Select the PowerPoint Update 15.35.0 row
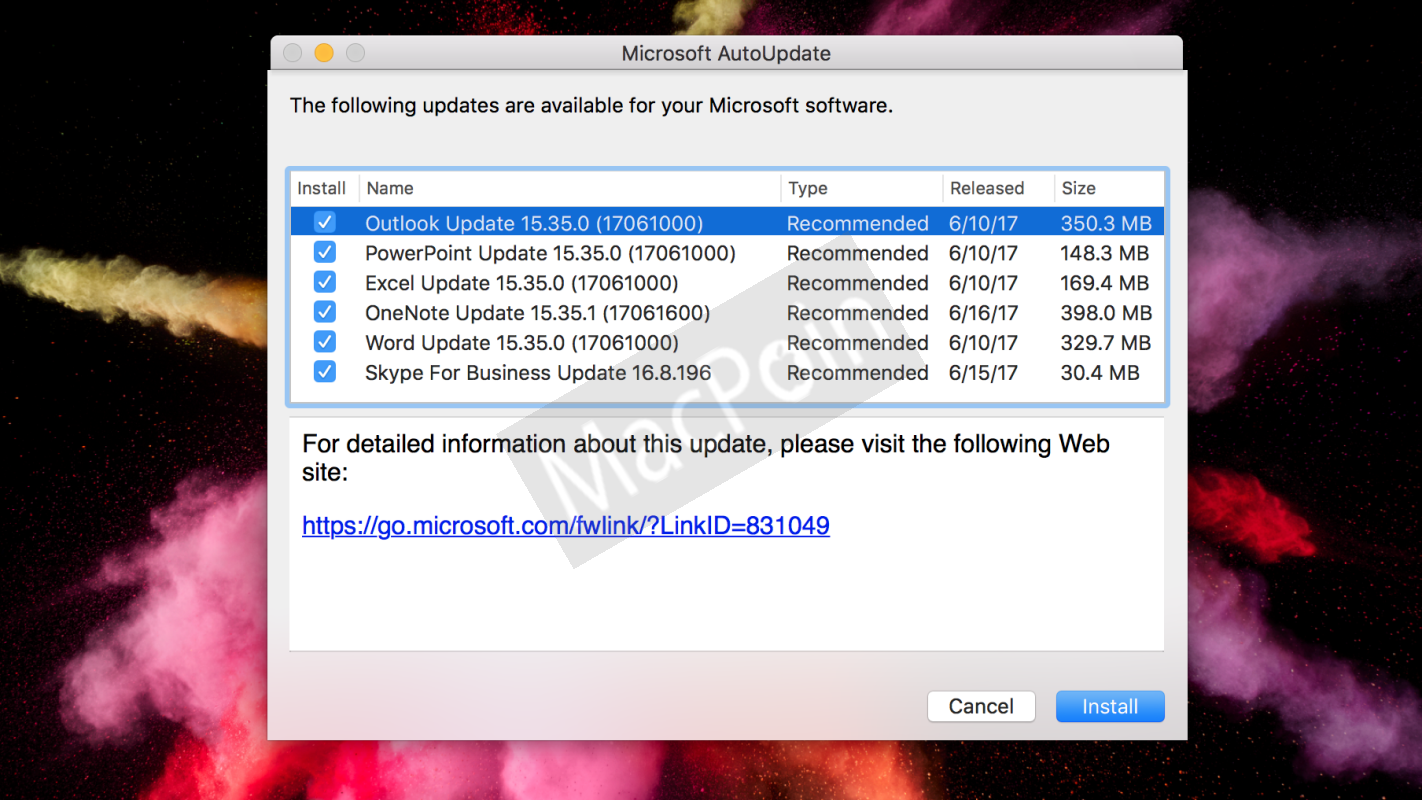 point(550,253)
